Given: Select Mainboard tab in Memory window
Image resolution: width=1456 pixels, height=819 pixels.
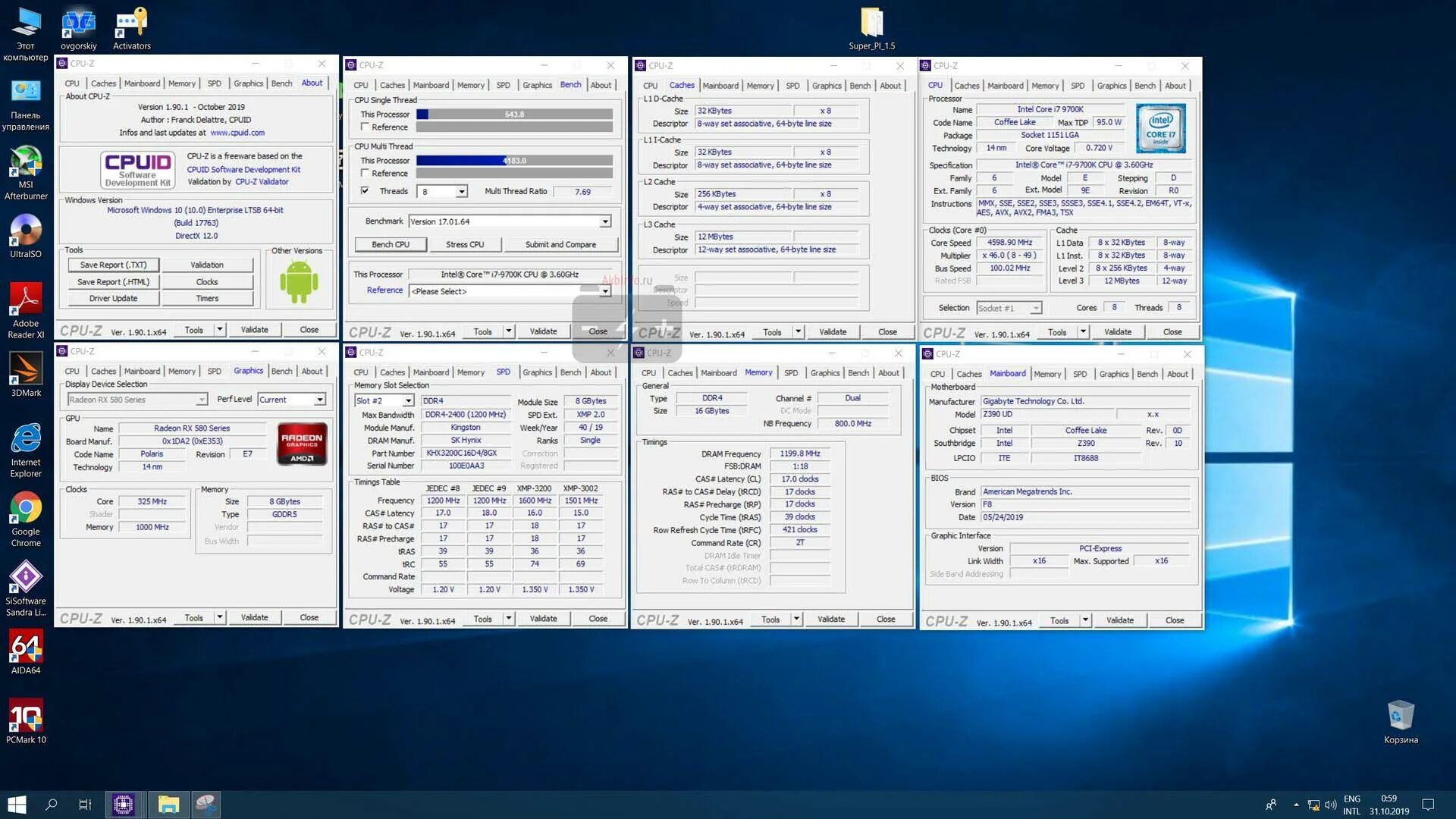Looking at the screenshot, I should point(719,372).
